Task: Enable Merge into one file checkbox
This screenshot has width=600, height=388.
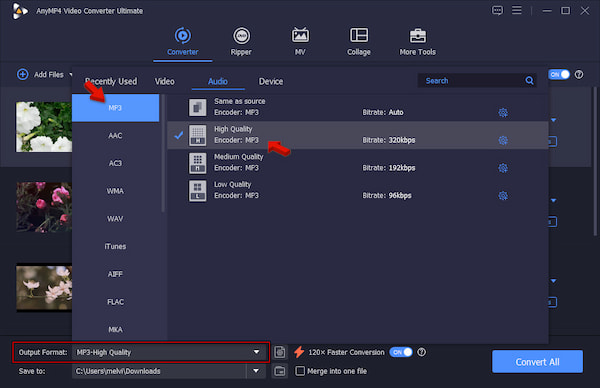Action: pyautogui.click(x=300, y=371)
